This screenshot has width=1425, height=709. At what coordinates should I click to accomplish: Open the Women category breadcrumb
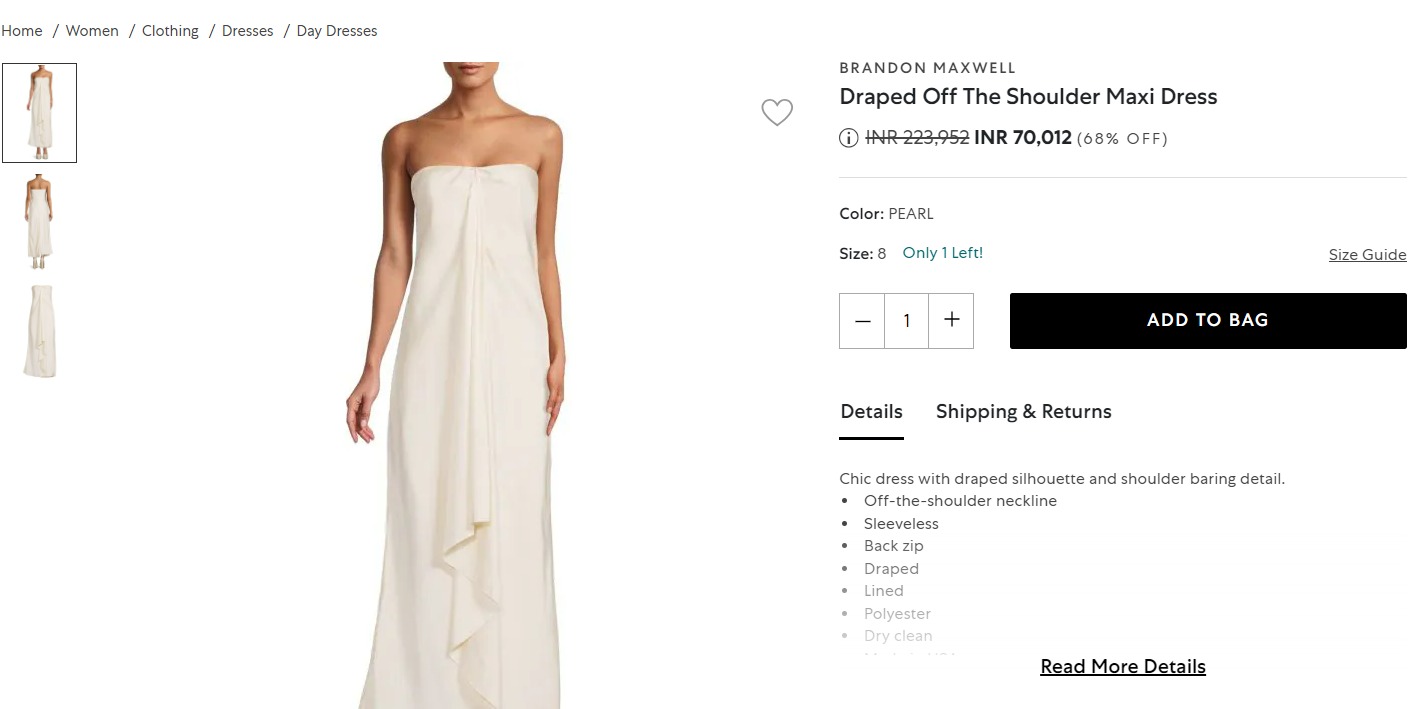click(91, 30)
